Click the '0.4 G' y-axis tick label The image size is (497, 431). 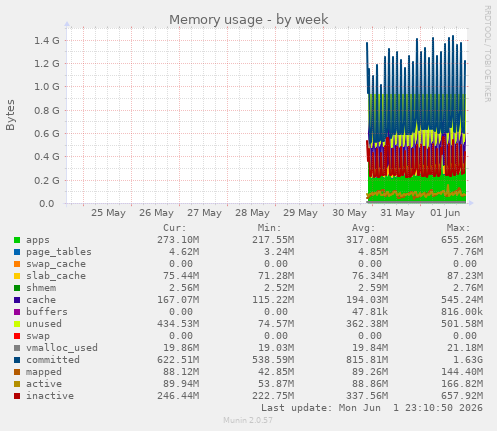point(47,157)
